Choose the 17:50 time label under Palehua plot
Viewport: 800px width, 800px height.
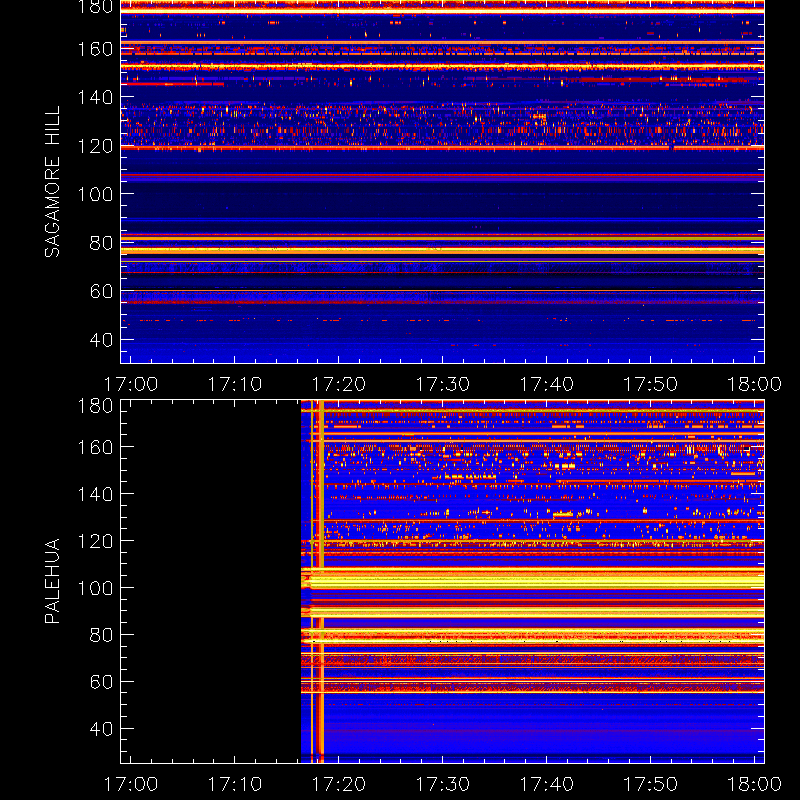651,784
